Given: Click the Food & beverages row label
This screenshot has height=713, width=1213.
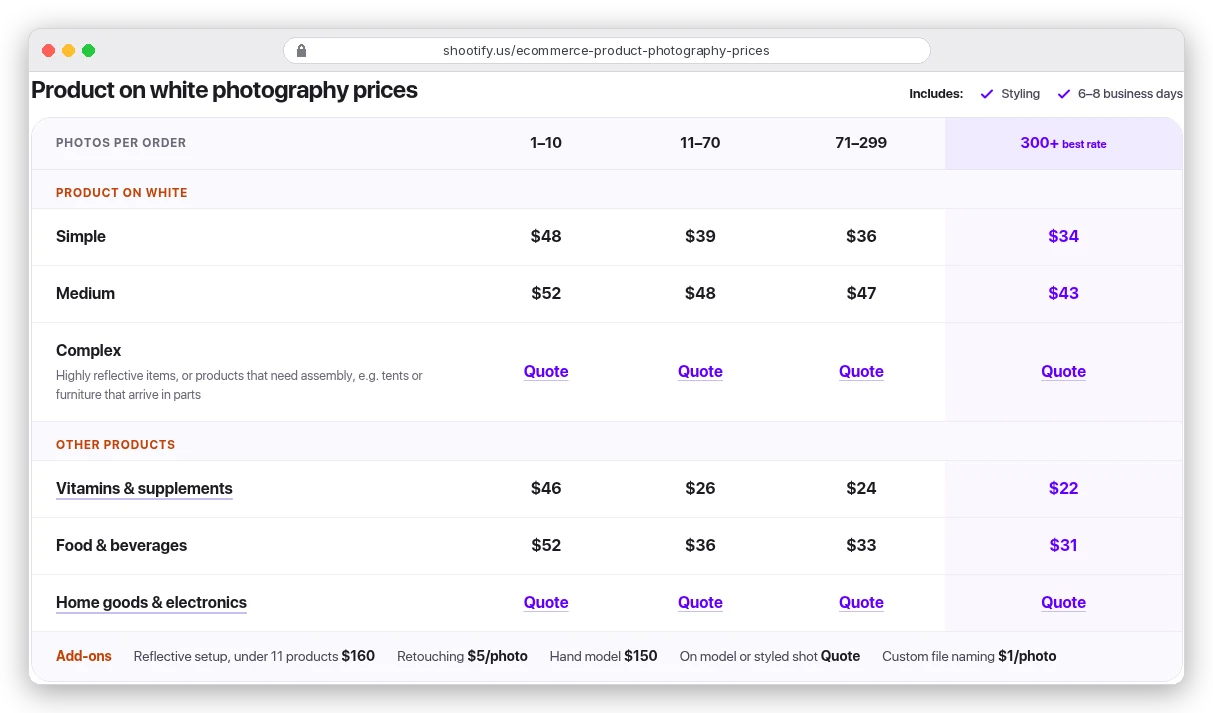Looking at the screenshot, I should [121, 545].
